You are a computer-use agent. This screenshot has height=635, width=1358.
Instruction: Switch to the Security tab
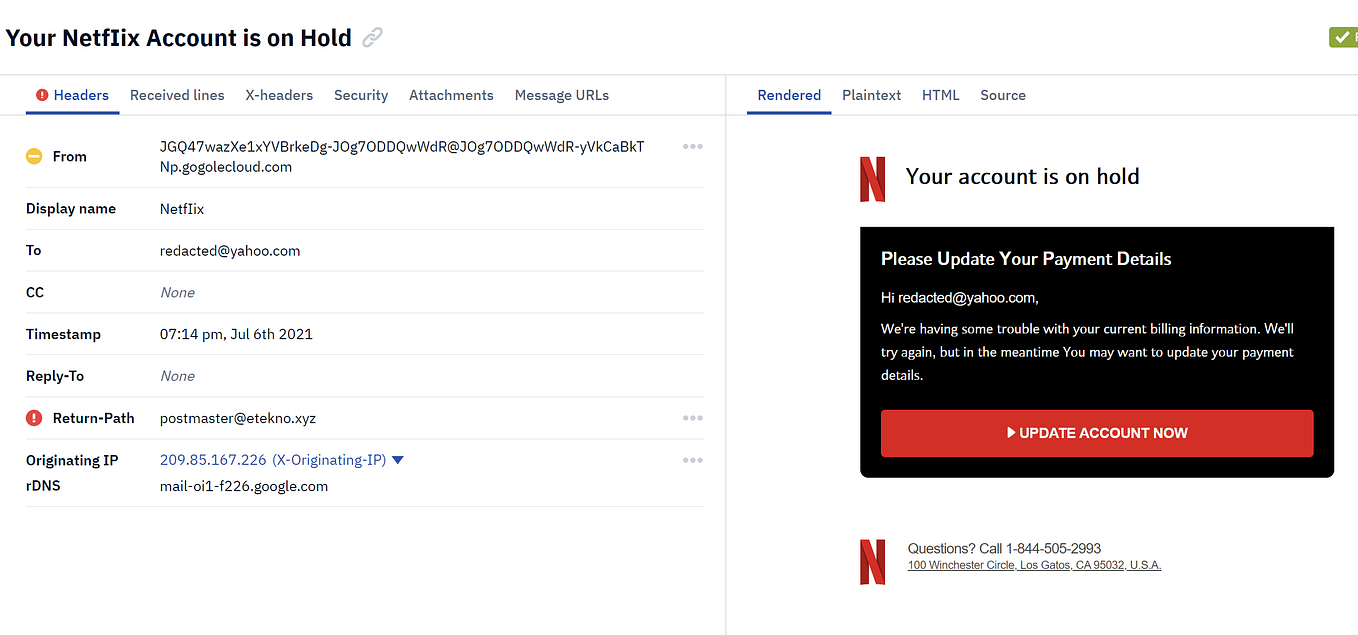361,95
